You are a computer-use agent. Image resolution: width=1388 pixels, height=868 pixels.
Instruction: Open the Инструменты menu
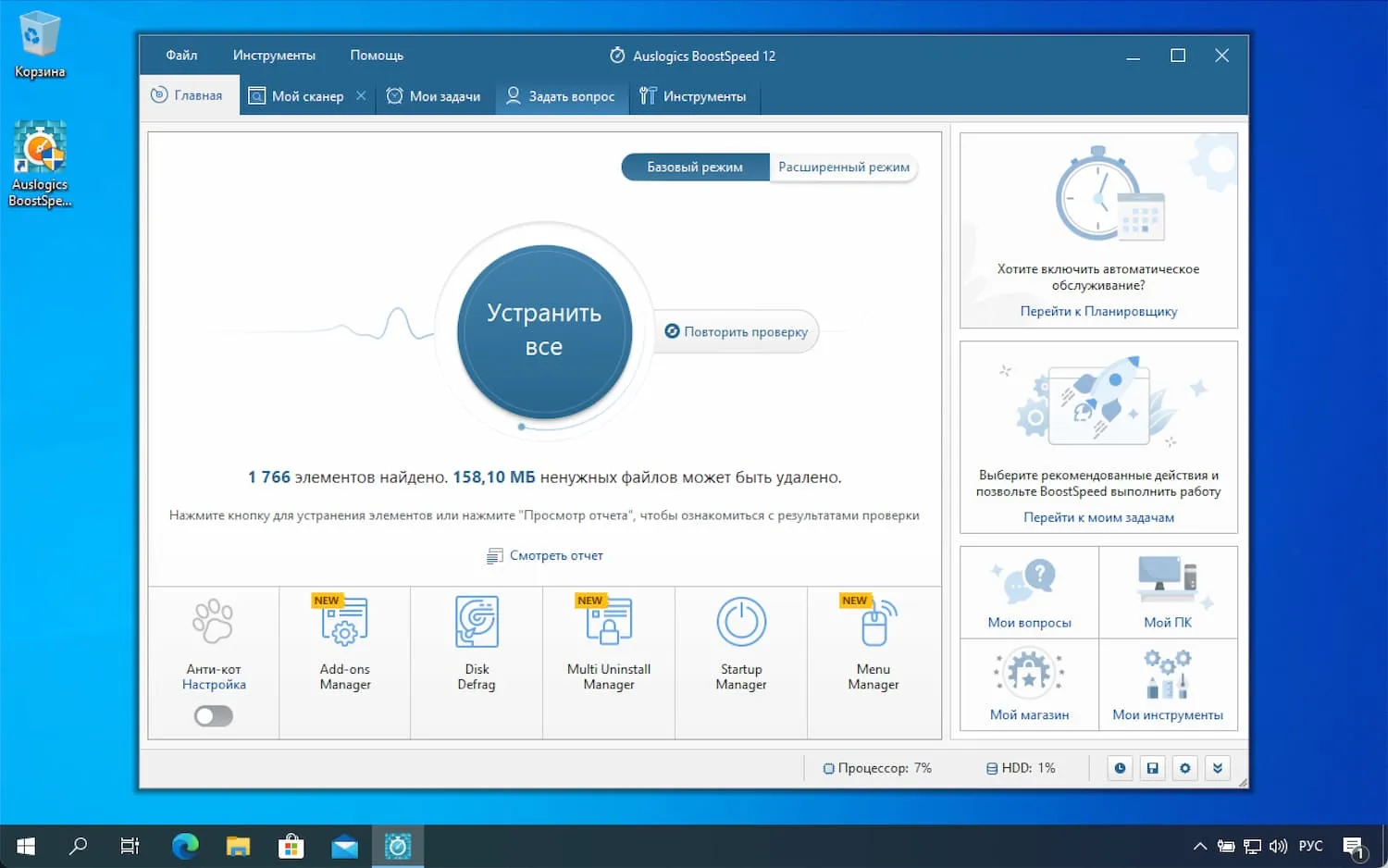point(274,56)
